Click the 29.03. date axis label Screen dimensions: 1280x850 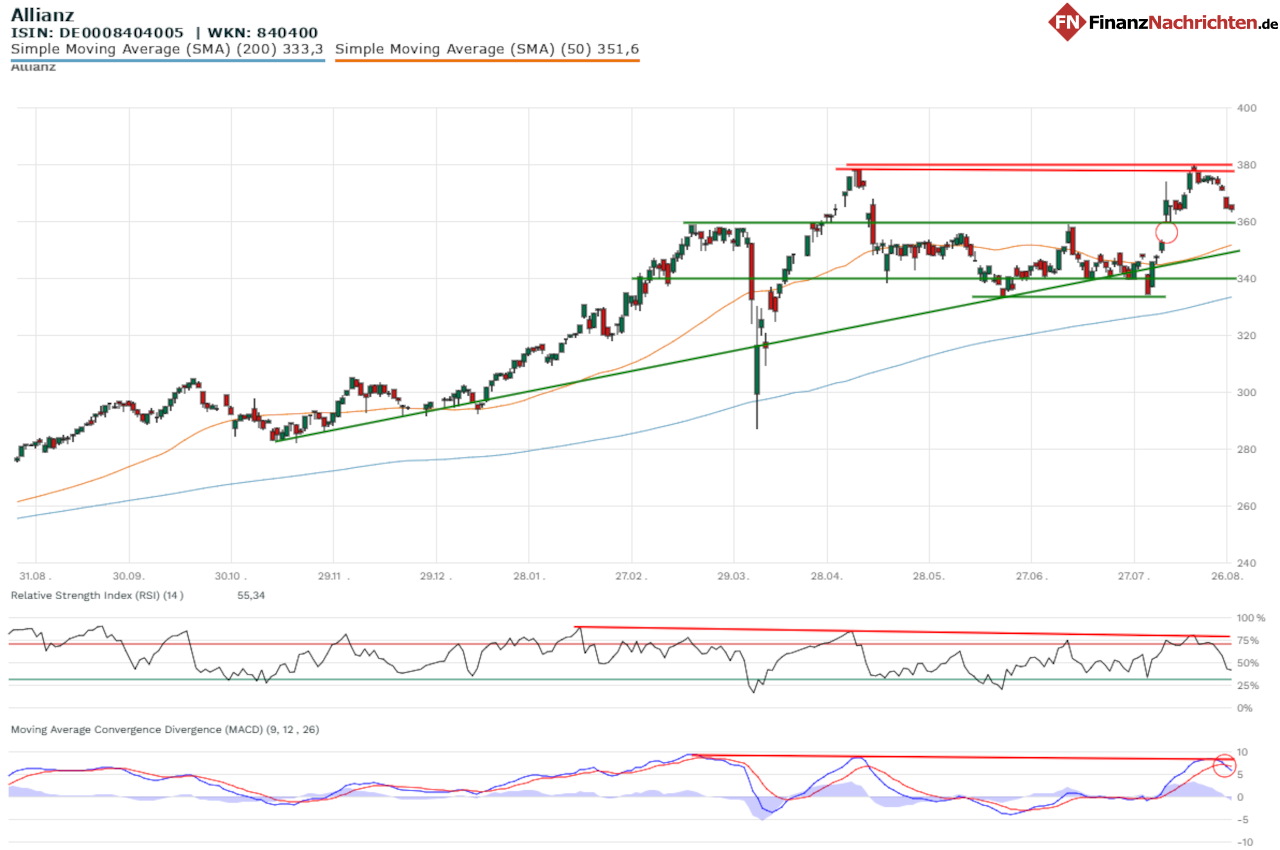coord(733,577)
